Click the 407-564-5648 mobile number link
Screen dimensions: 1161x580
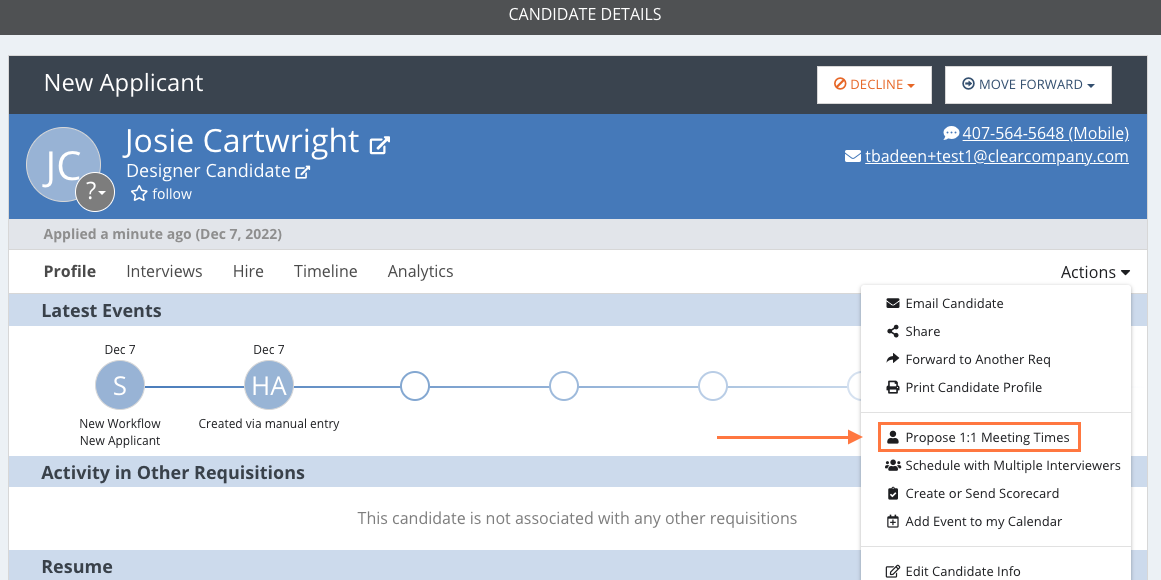pos(1045,133)
